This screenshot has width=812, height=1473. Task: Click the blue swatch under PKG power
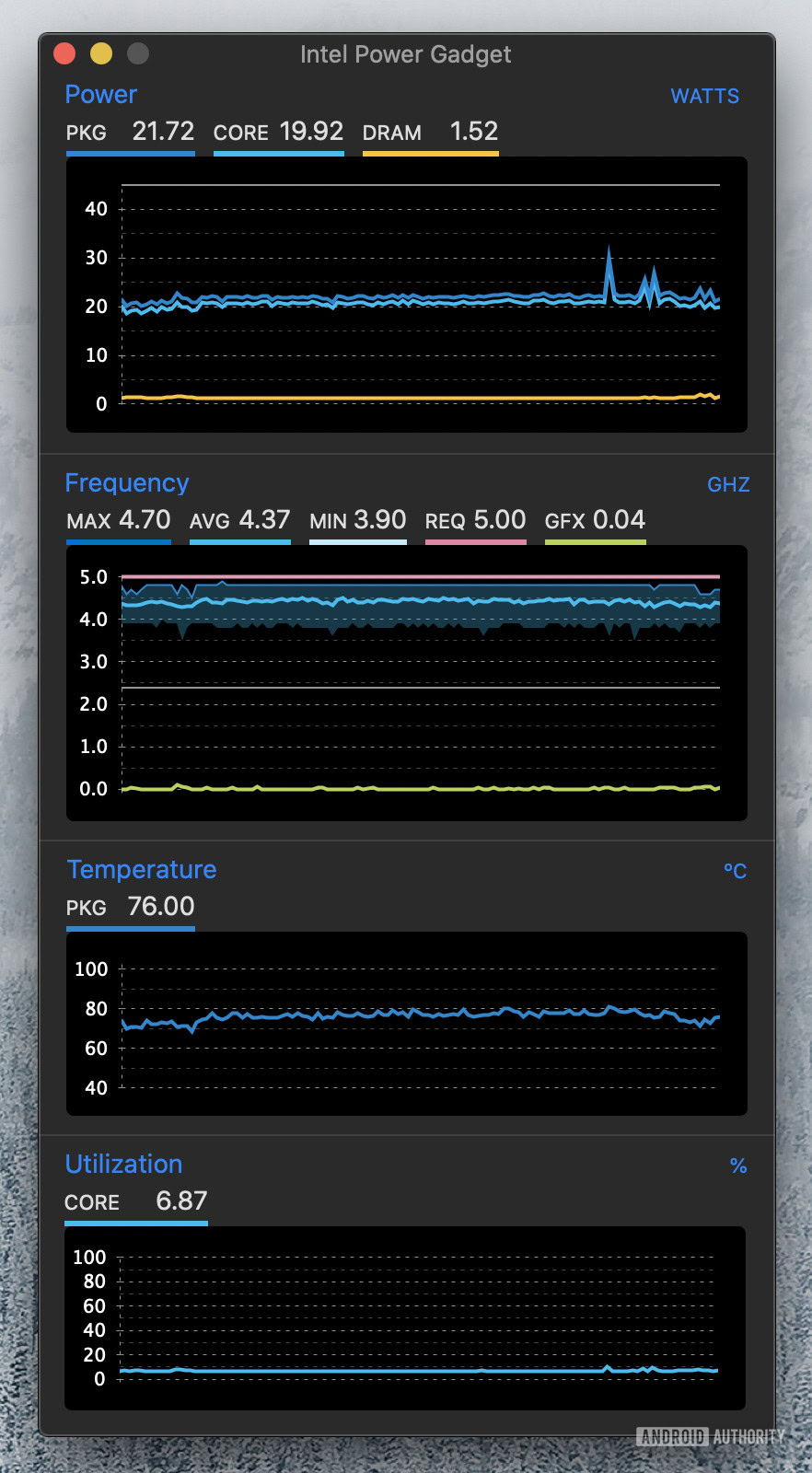pos(130,154)
